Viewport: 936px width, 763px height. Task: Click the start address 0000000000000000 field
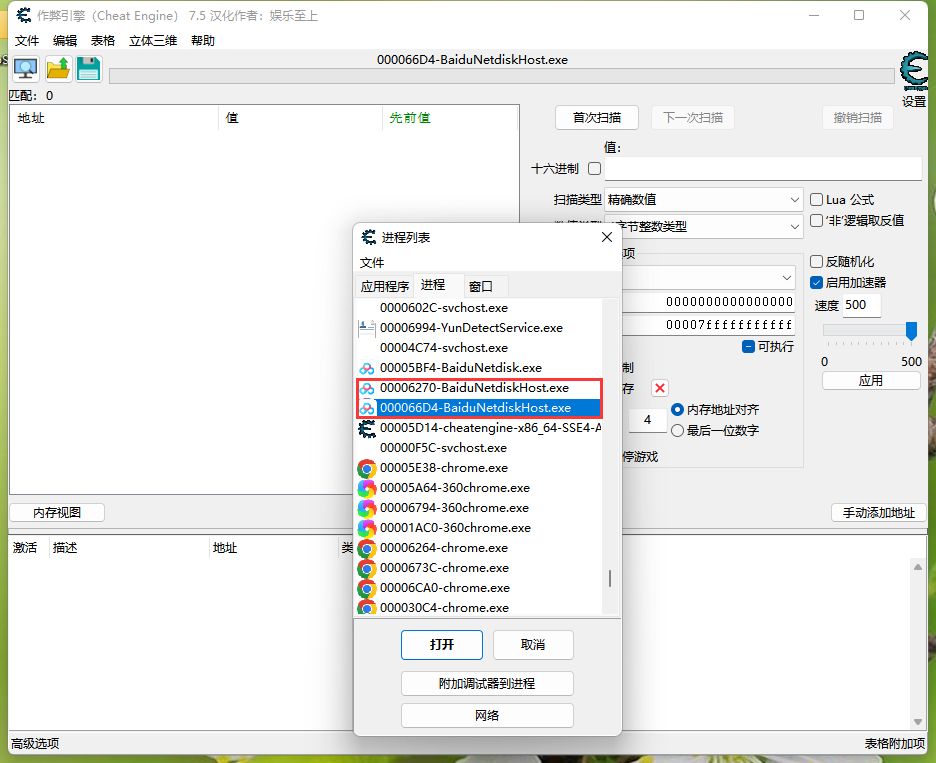709,302
